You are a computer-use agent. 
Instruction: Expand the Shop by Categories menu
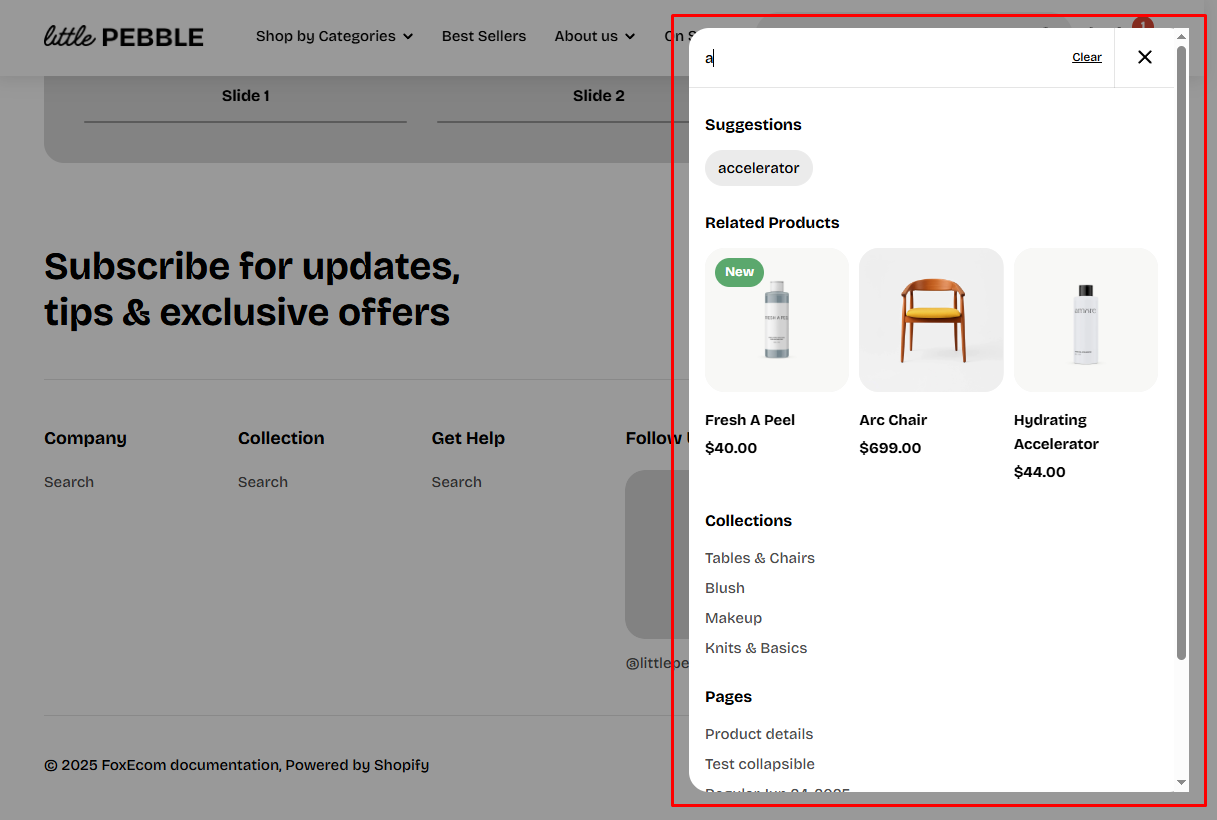tap(334, 36)
